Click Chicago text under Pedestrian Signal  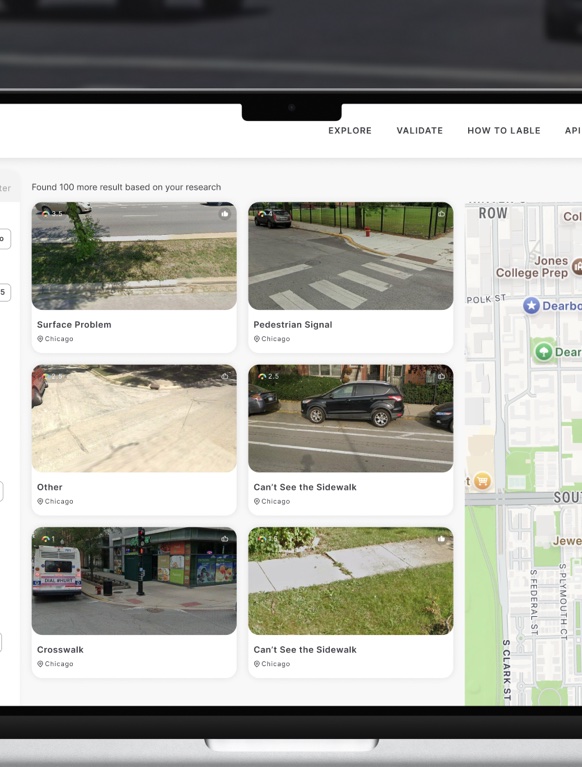click(276, 338)
